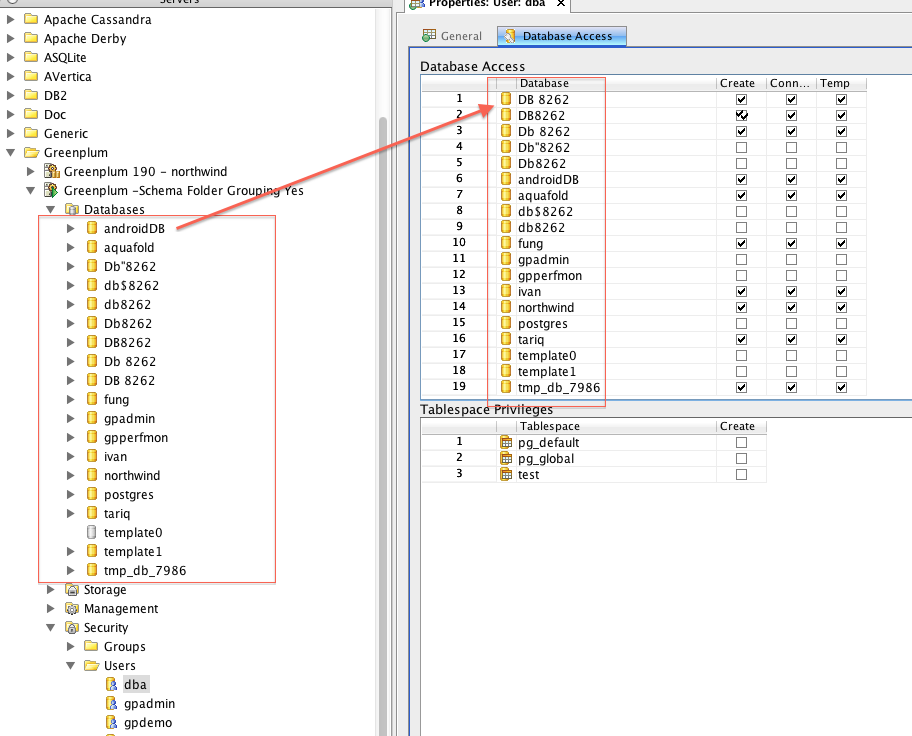Click the aquafold database icon in tree
The image size is (912, 736).
(x=91, y=247)
